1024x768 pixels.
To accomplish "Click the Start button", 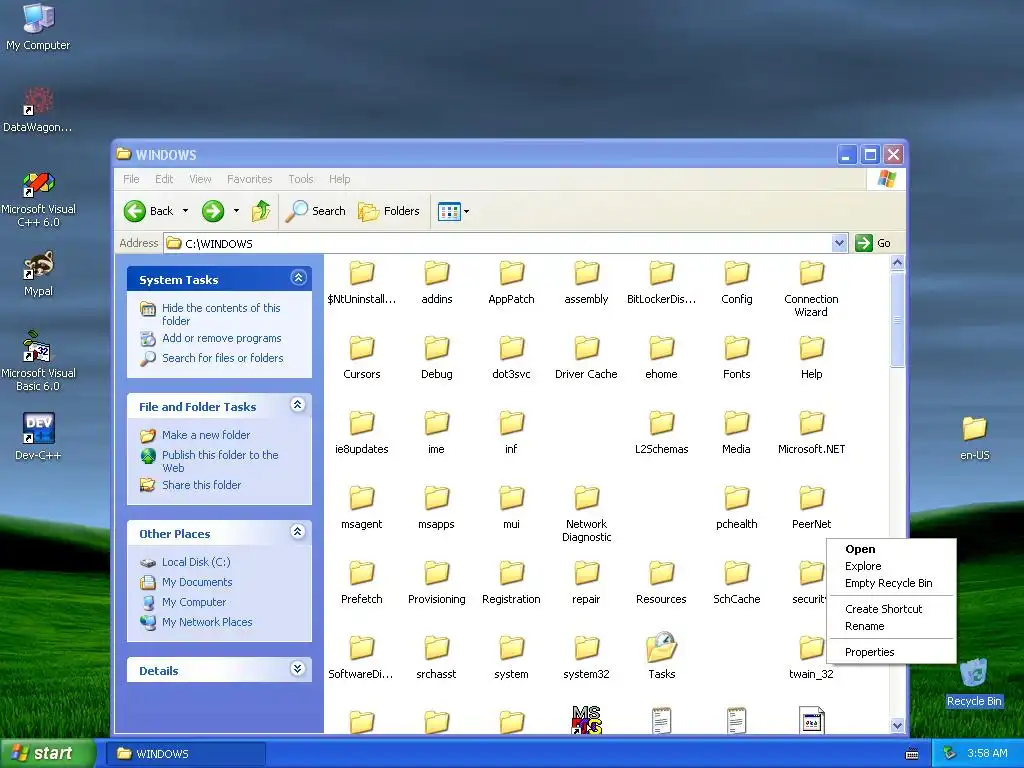I will click(x=47, y=753).
